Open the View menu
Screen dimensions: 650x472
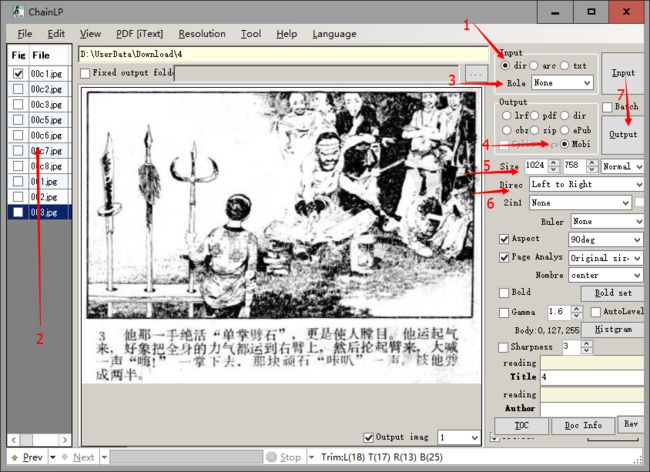coord(90,34)
